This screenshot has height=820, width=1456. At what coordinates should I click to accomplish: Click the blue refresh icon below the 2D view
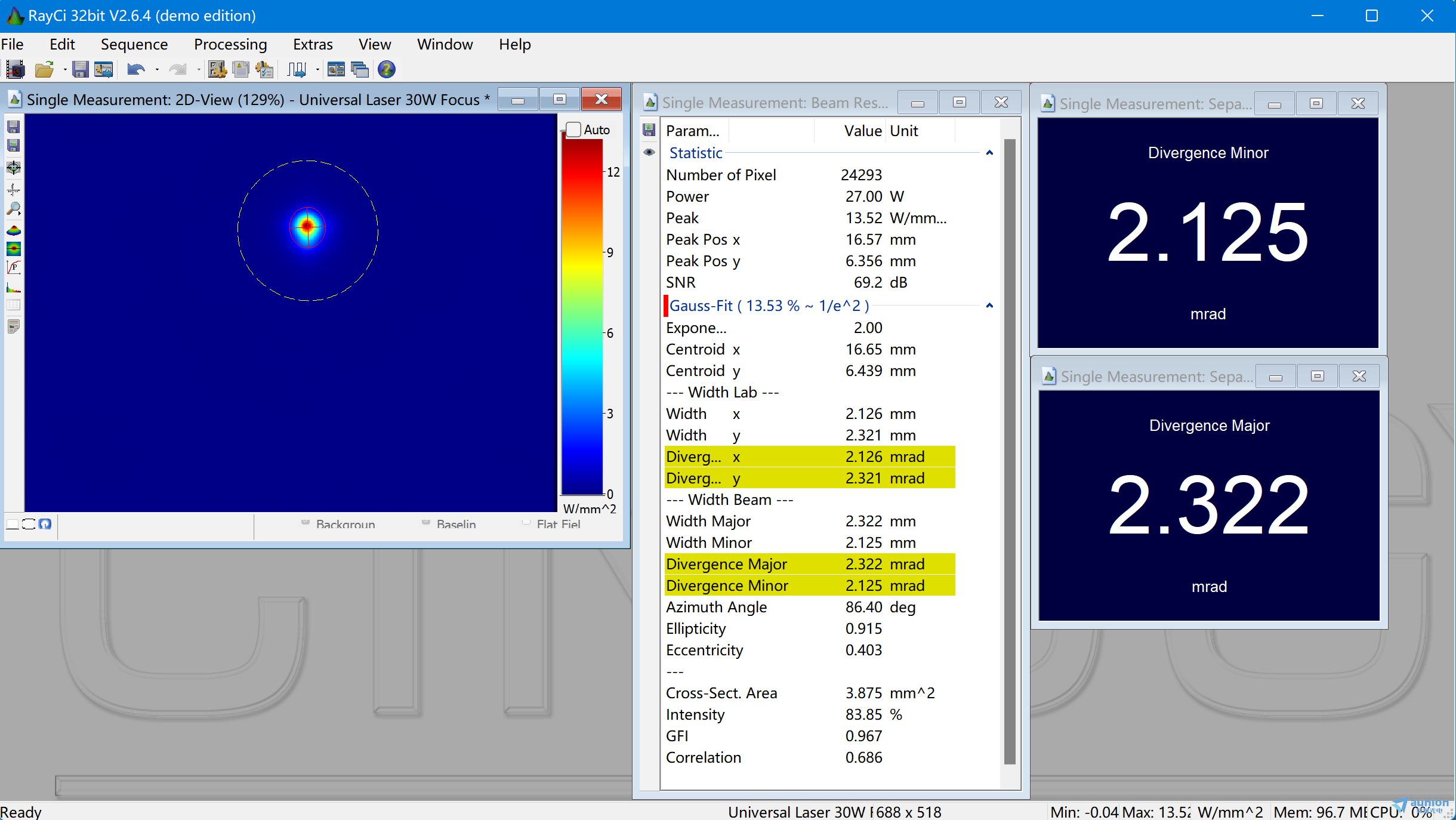(x=45, y=524)
